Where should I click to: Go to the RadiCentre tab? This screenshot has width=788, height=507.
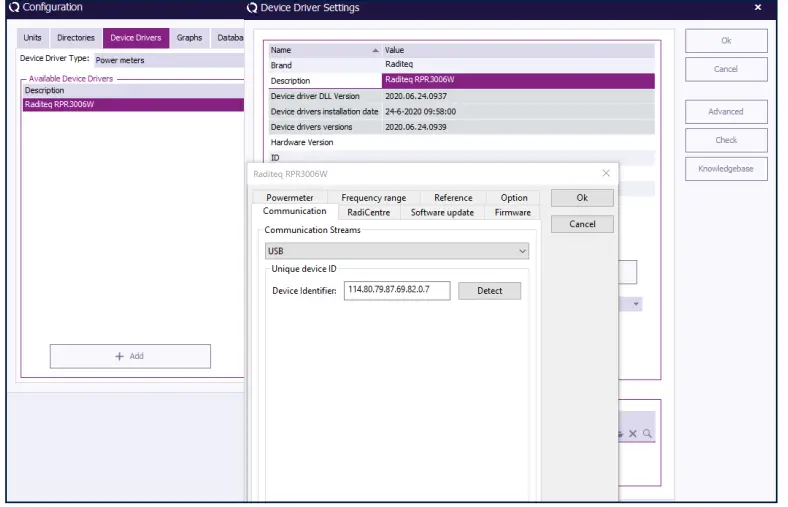click(x=369, y=212)
